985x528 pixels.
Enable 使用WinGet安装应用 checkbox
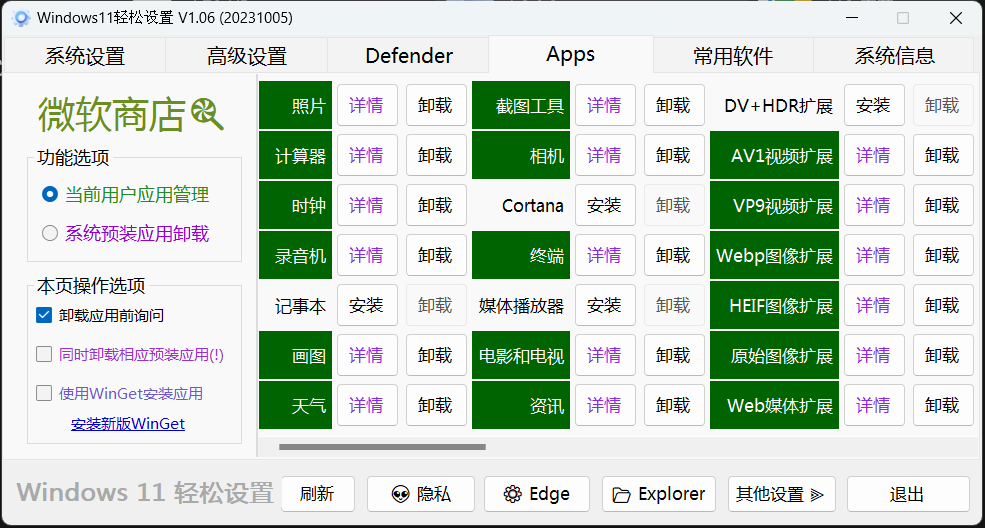pyautogui.click(x=44, y=393)
